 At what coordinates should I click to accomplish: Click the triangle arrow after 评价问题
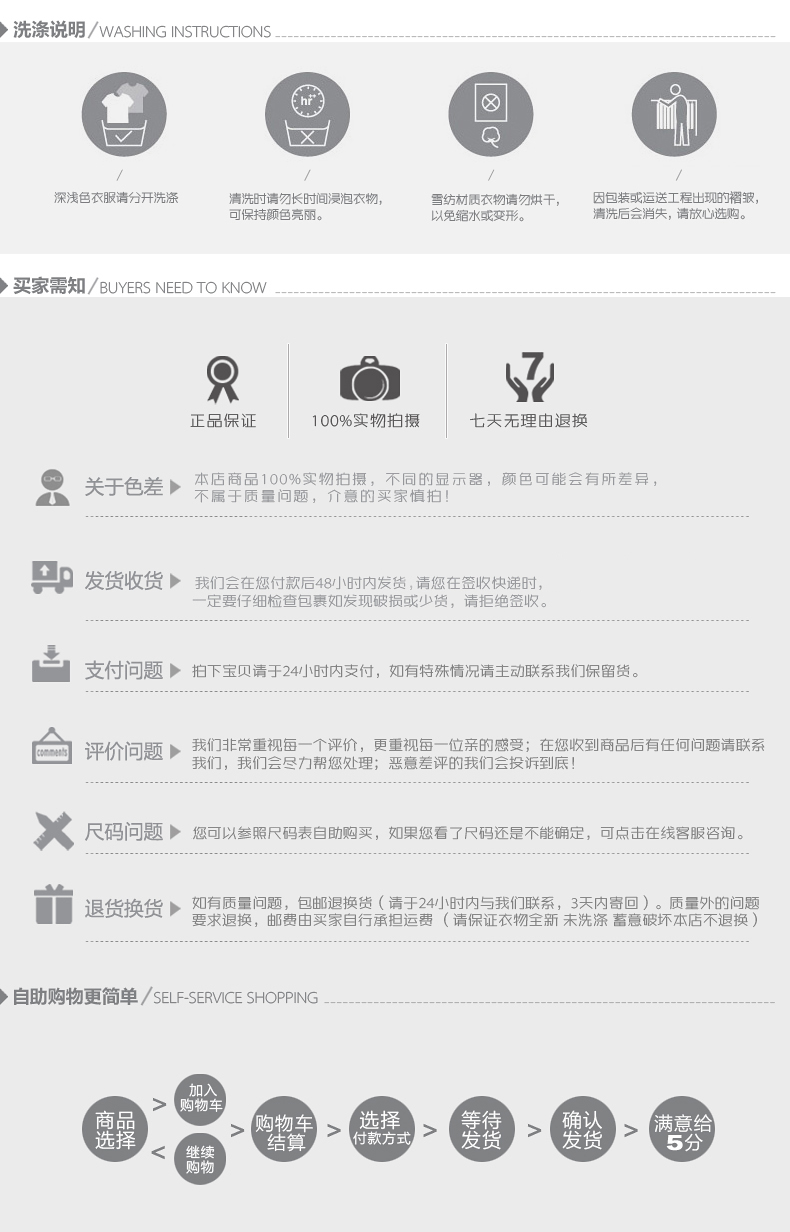tap(176, 752)
